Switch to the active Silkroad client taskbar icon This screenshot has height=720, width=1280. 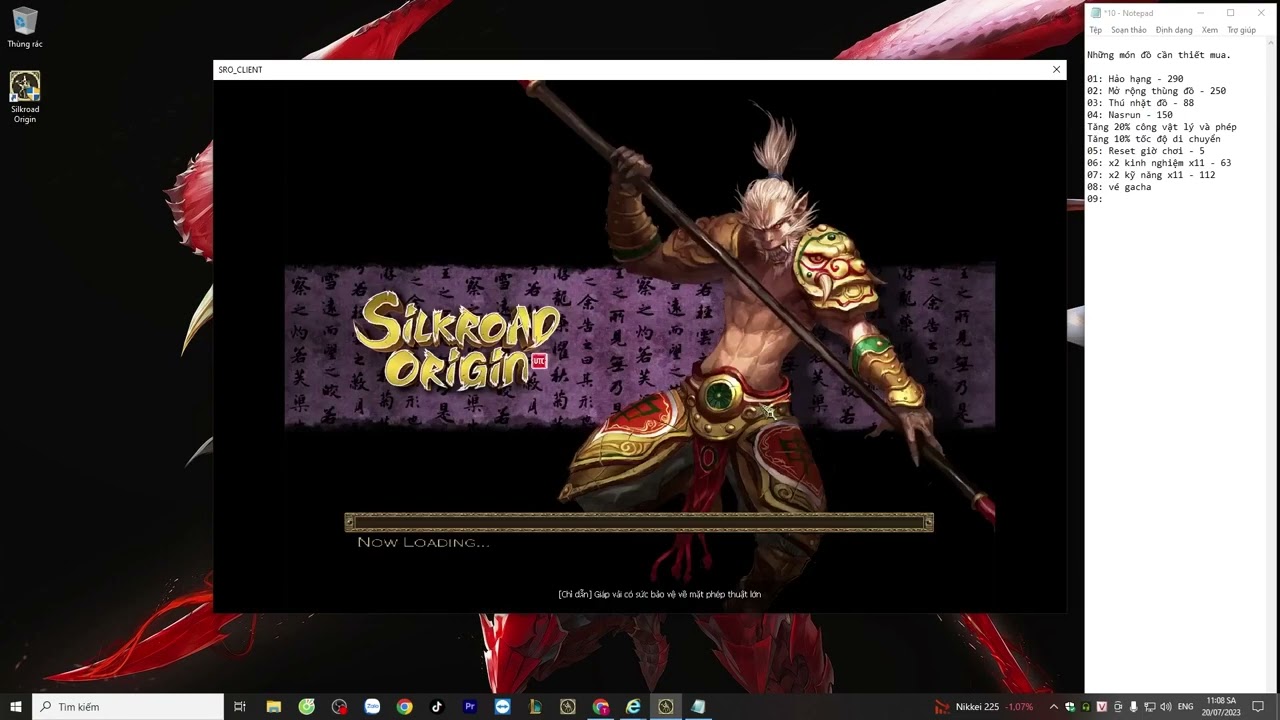point(665,707)
